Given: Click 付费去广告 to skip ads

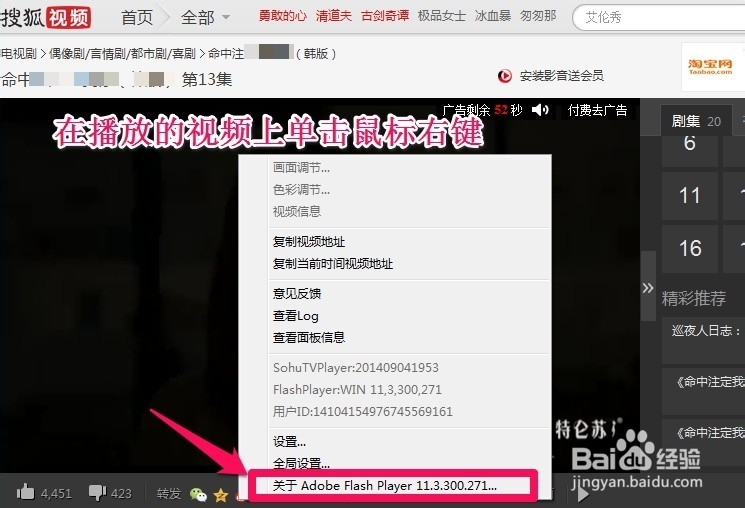Looking at the screenshot, I should pyautogui.click(x=597, y=110).
